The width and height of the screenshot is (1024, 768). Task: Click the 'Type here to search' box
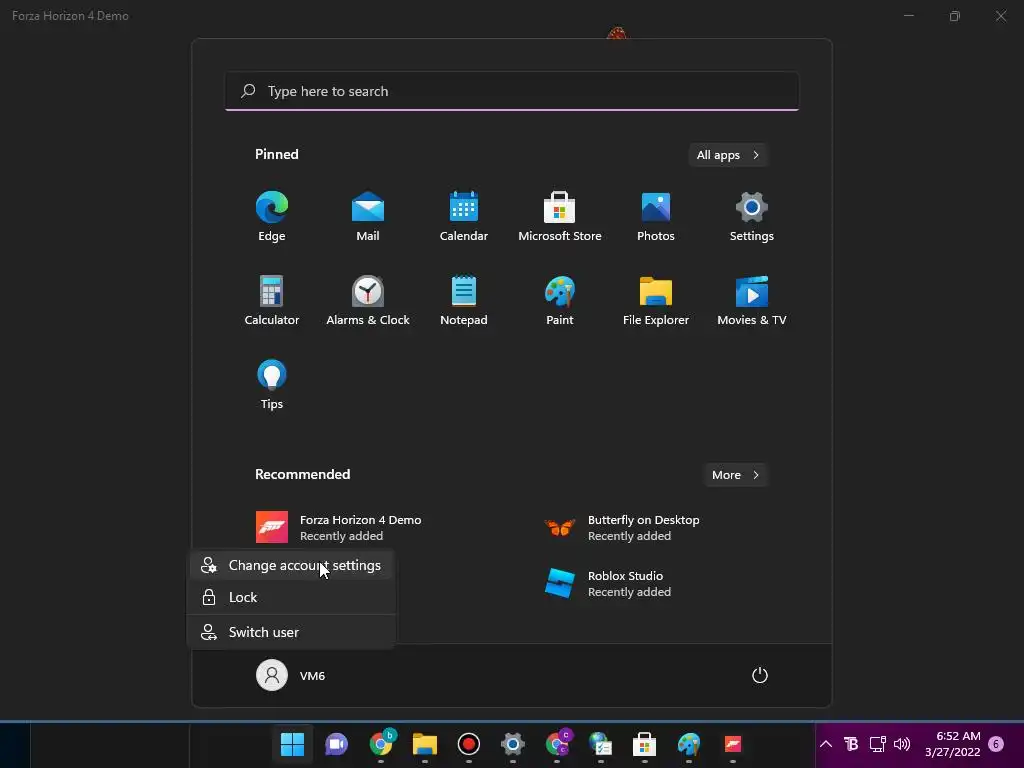pos(512,91)
